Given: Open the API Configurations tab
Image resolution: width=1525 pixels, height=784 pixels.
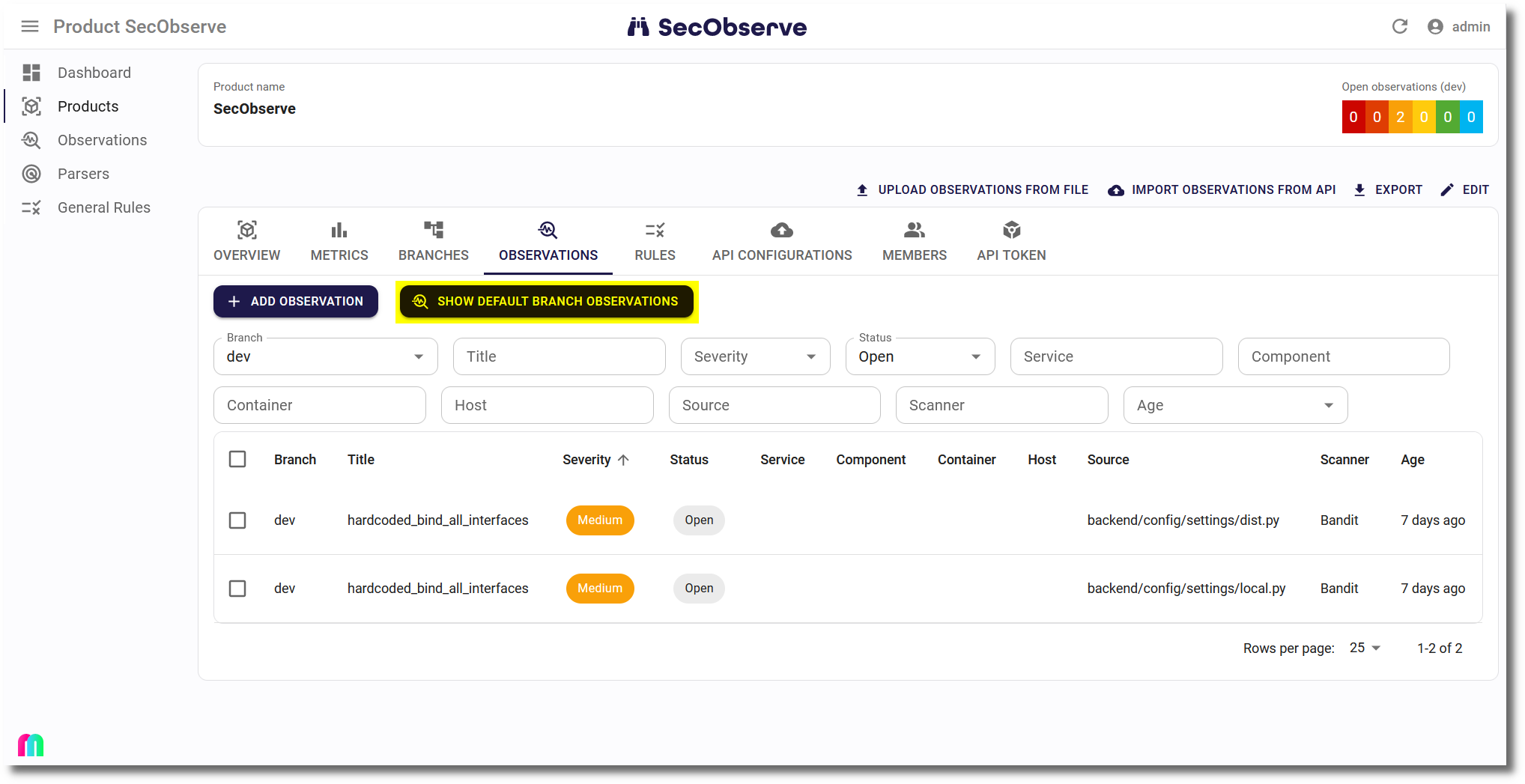Looking at the screenshot, I should pyautogui.click(x=782, y=241).
